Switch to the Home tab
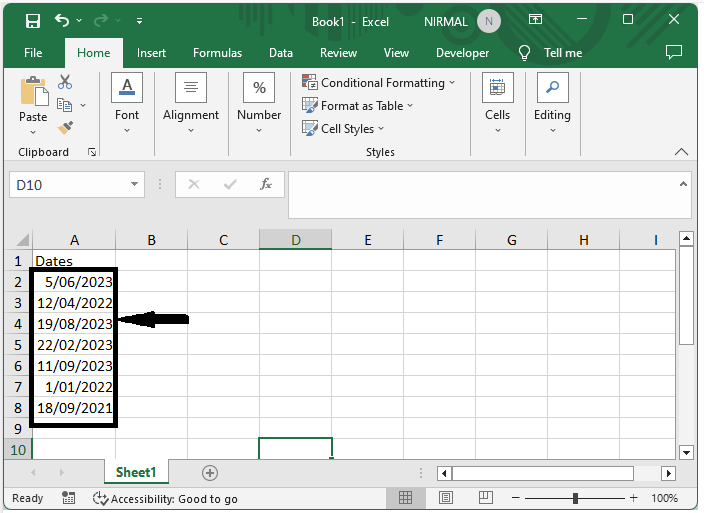This screenshot has width=704, height=513. [93, 53]
